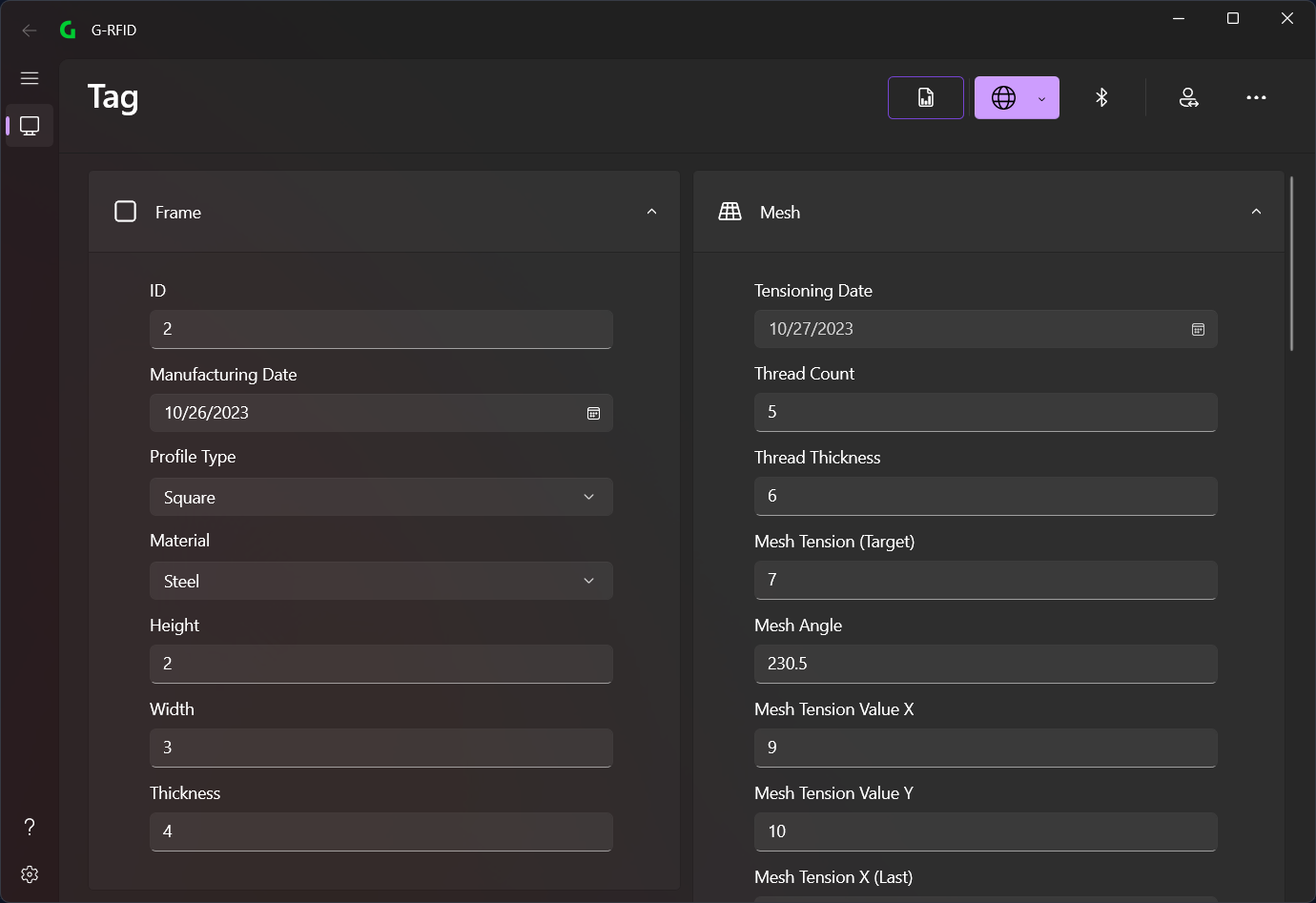1316x903 pixels.
Task: Click the vertical scrollbar thumb
Action: point(1291,263)
